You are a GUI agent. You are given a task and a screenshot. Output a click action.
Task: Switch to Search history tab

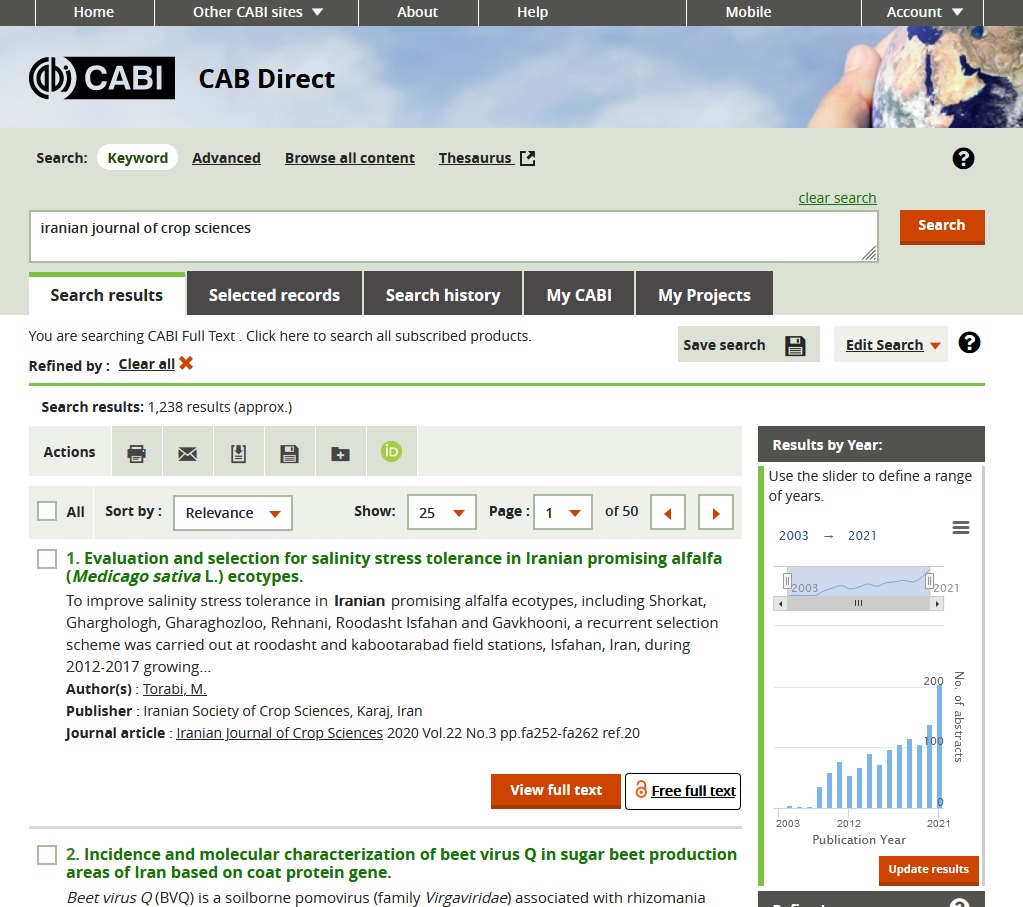coord(443,294)
